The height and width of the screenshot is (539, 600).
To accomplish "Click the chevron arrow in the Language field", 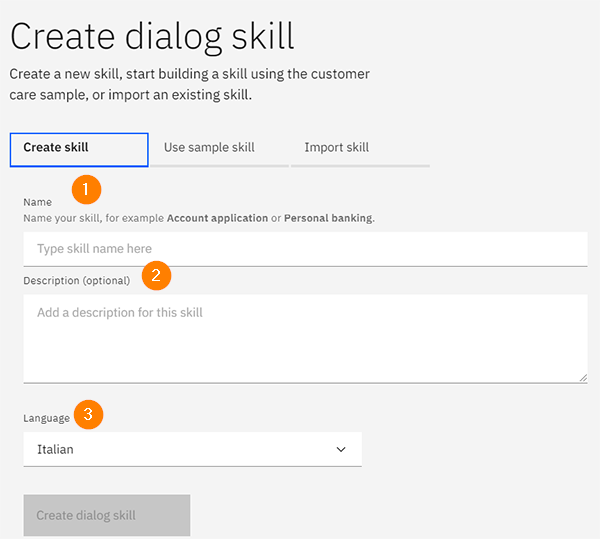I will pos(342,450).
